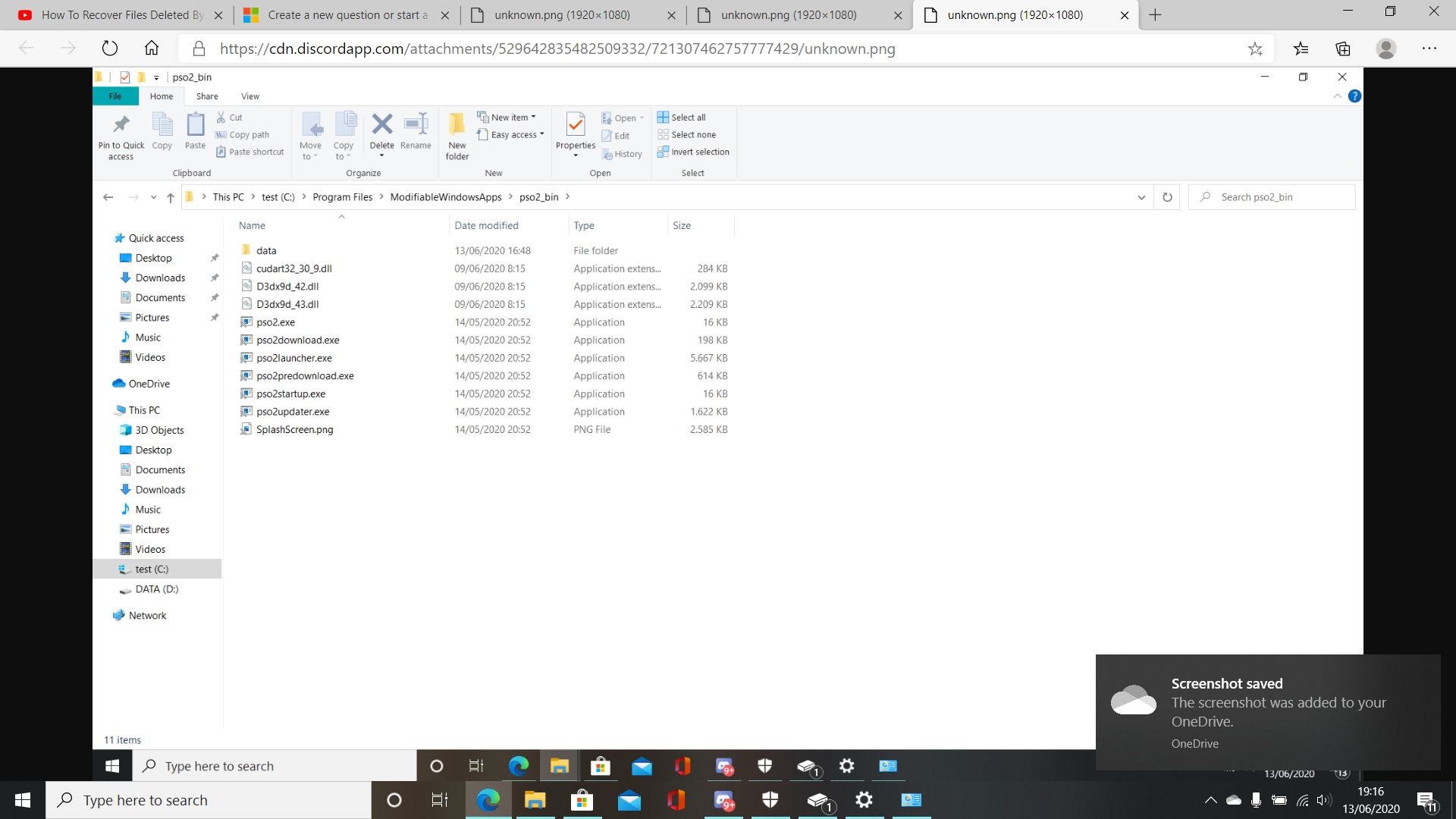1456x819 pixels.
Task: Open the File menu tab
Action: [x=115, y=96]
